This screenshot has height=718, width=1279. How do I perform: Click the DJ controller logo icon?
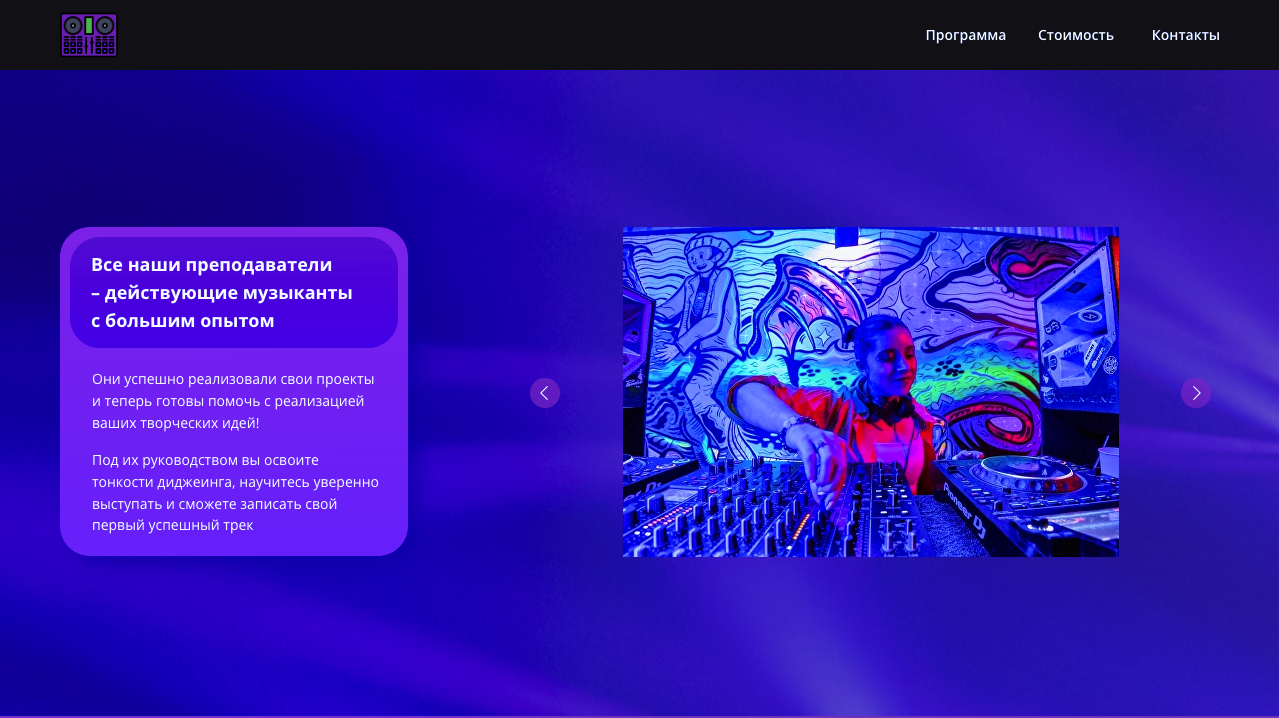(89, 35)
